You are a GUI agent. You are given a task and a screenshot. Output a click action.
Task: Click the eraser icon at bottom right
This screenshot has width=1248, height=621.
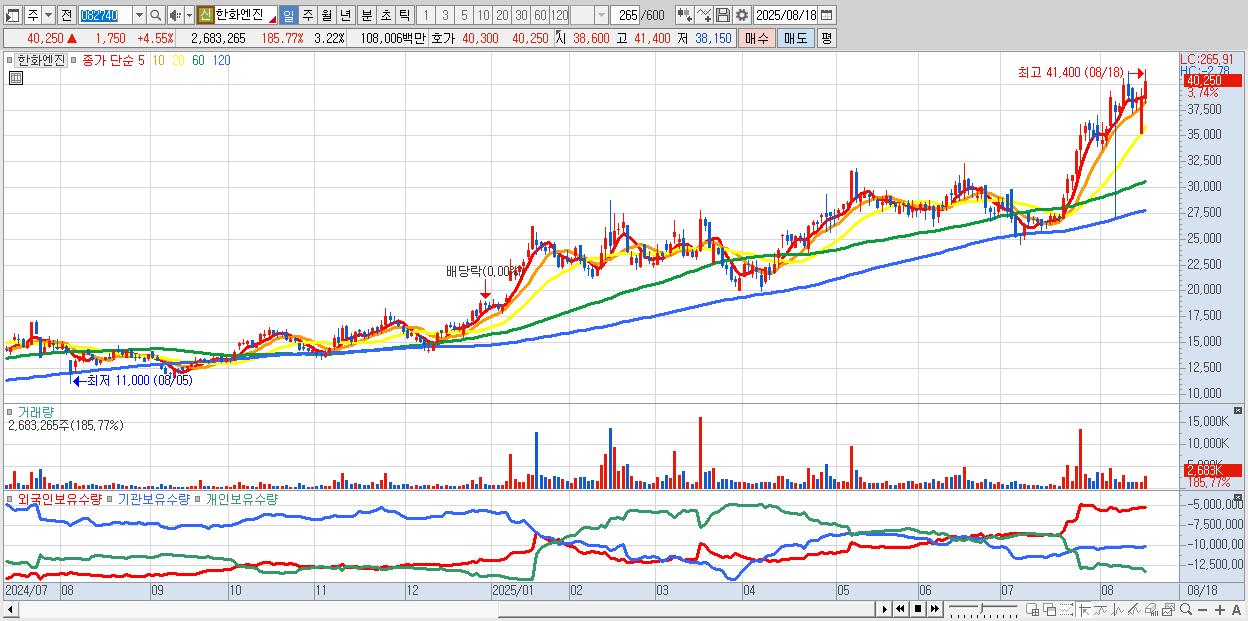(1151, 609)
